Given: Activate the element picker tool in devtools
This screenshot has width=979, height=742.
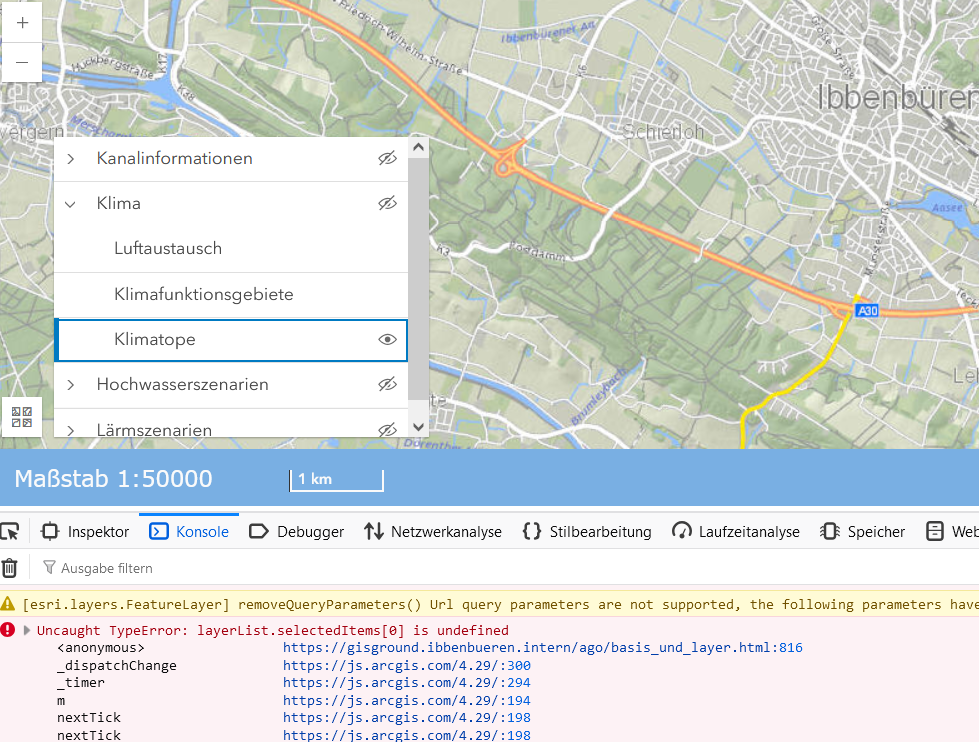Looking at the screenshot, I should 11,531.
